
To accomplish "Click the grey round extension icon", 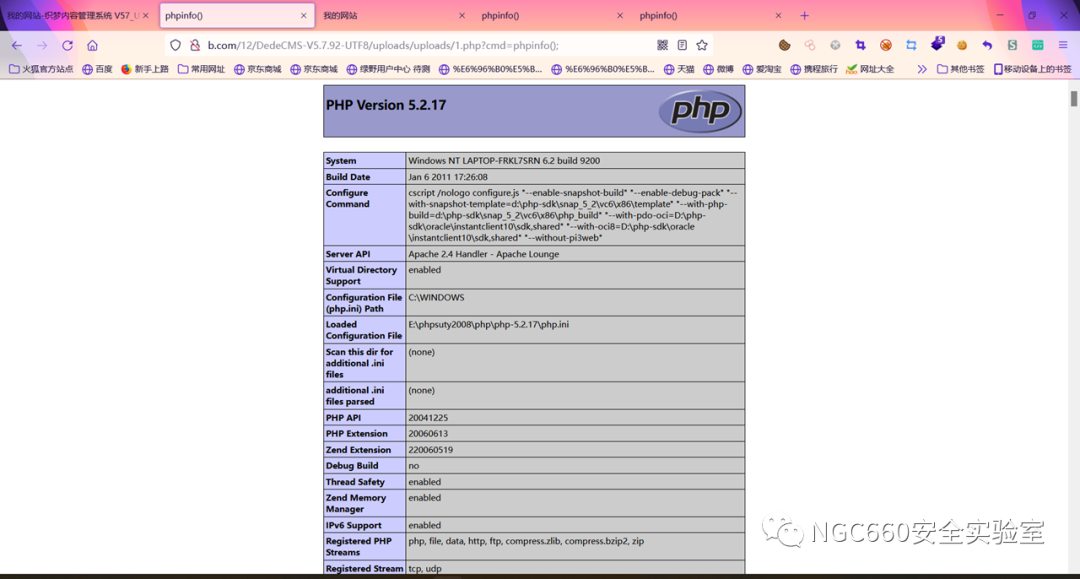I will point(835,45).
